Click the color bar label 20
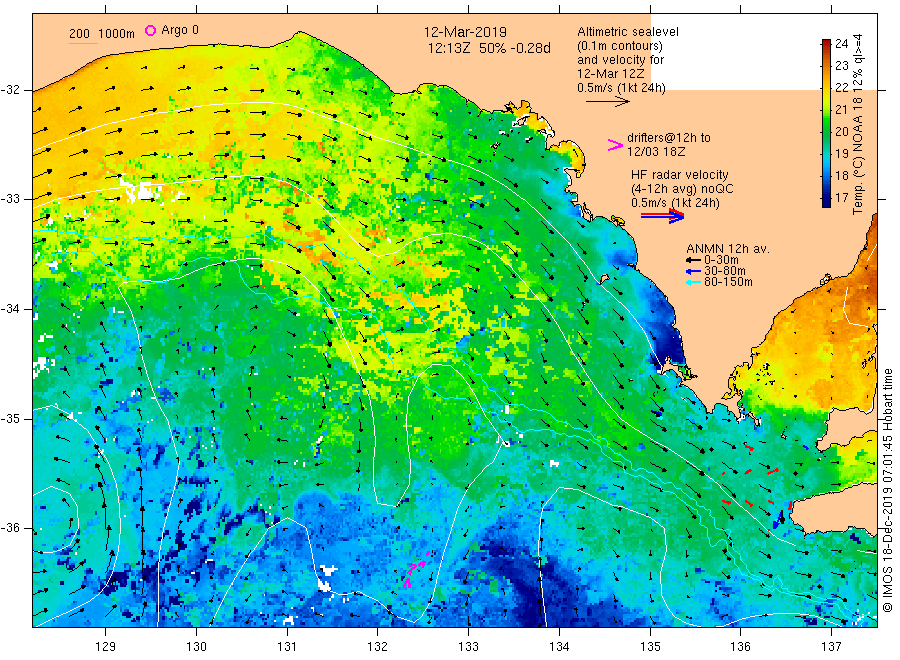Screen dimensions: 900x660 (x=841, y=131)
